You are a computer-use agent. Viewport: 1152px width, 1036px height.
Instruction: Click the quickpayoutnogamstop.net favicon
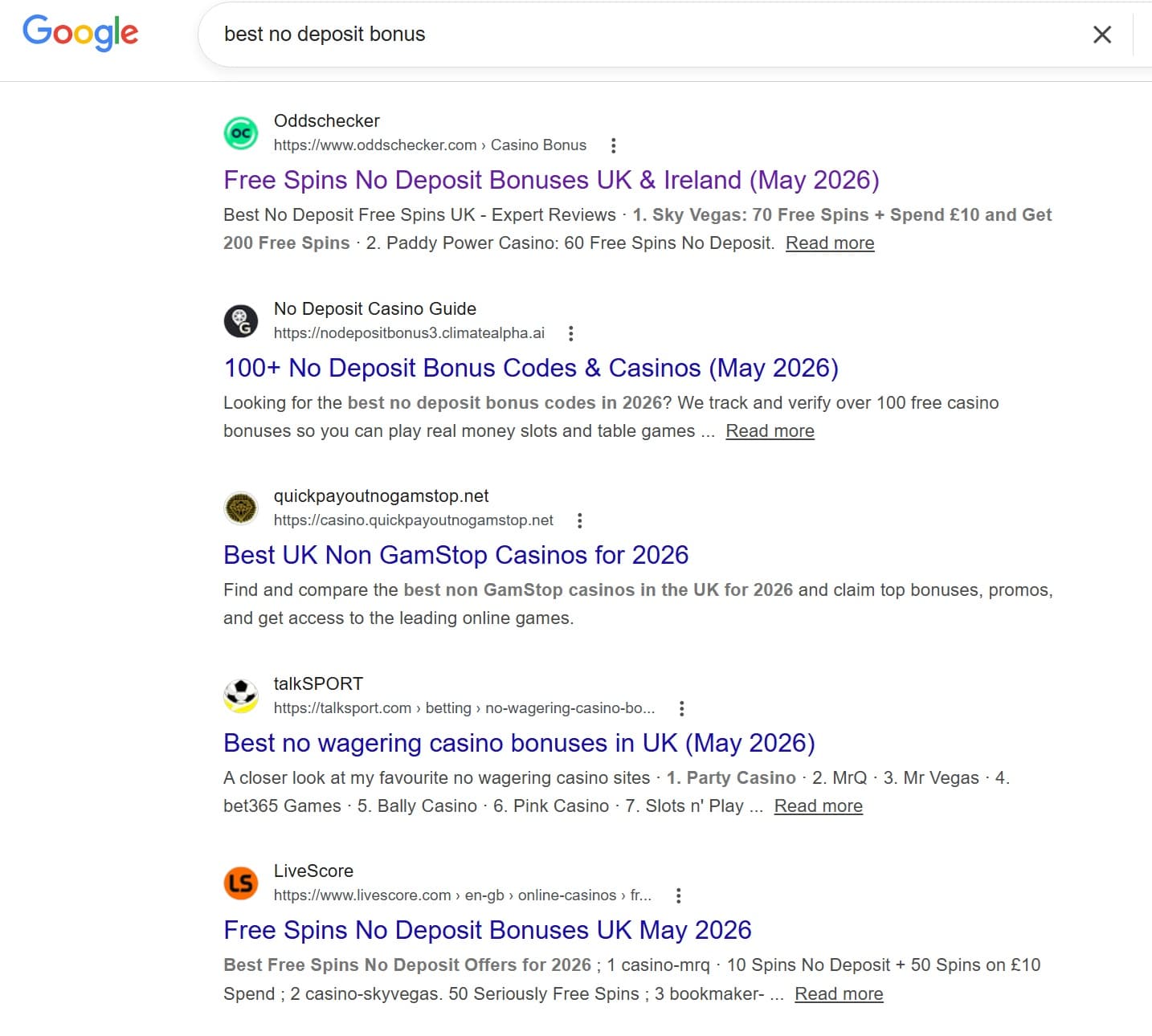241,508
